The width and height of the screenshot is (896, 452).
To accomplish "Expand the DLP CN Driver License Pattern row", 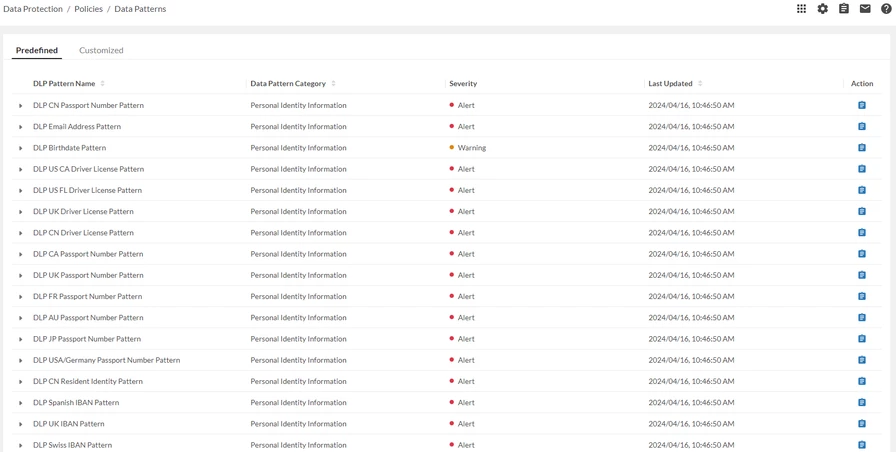I will coord(21,233).
